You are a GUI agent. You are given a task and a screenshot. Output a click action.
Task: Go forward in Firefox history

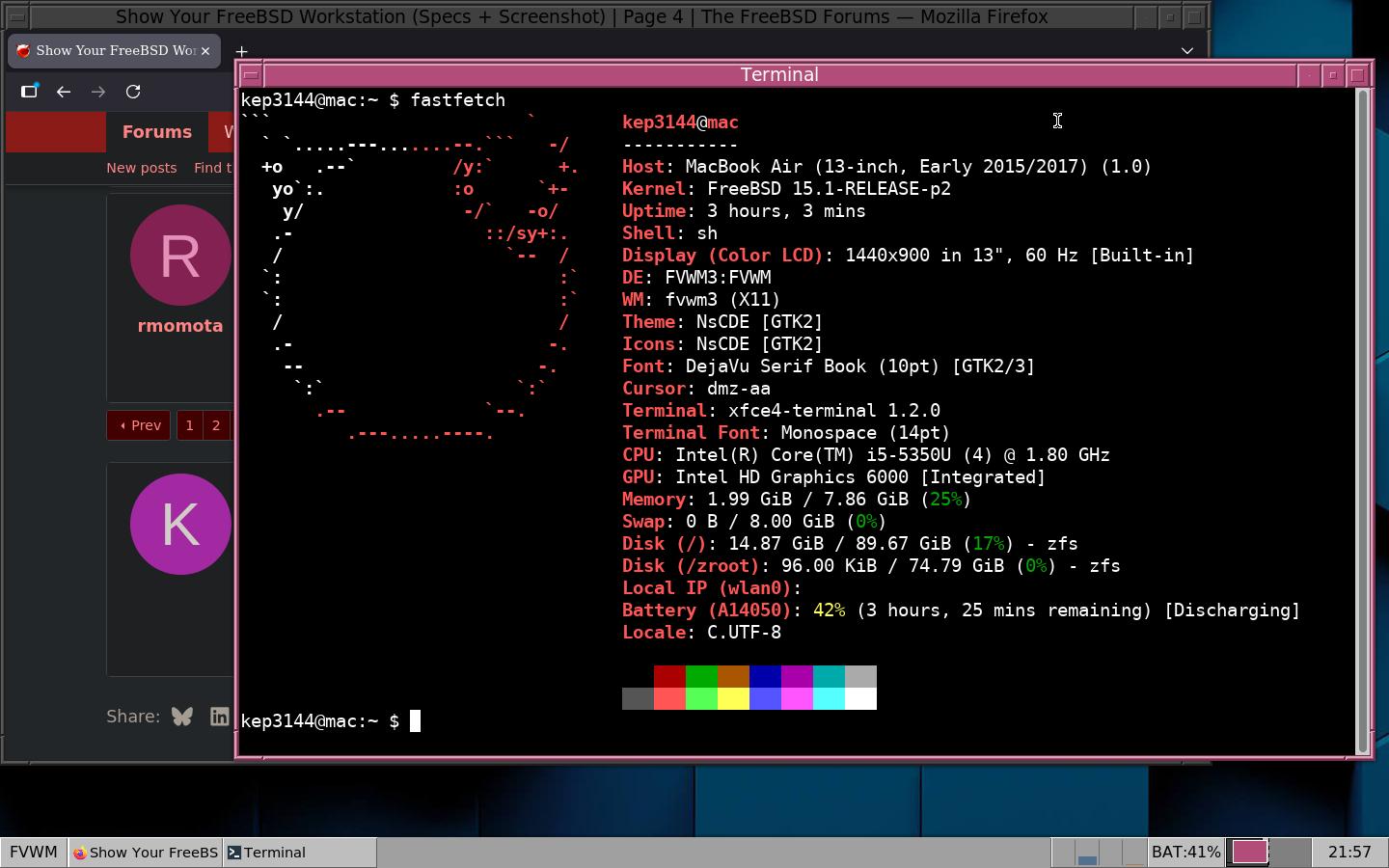point(98,92)
